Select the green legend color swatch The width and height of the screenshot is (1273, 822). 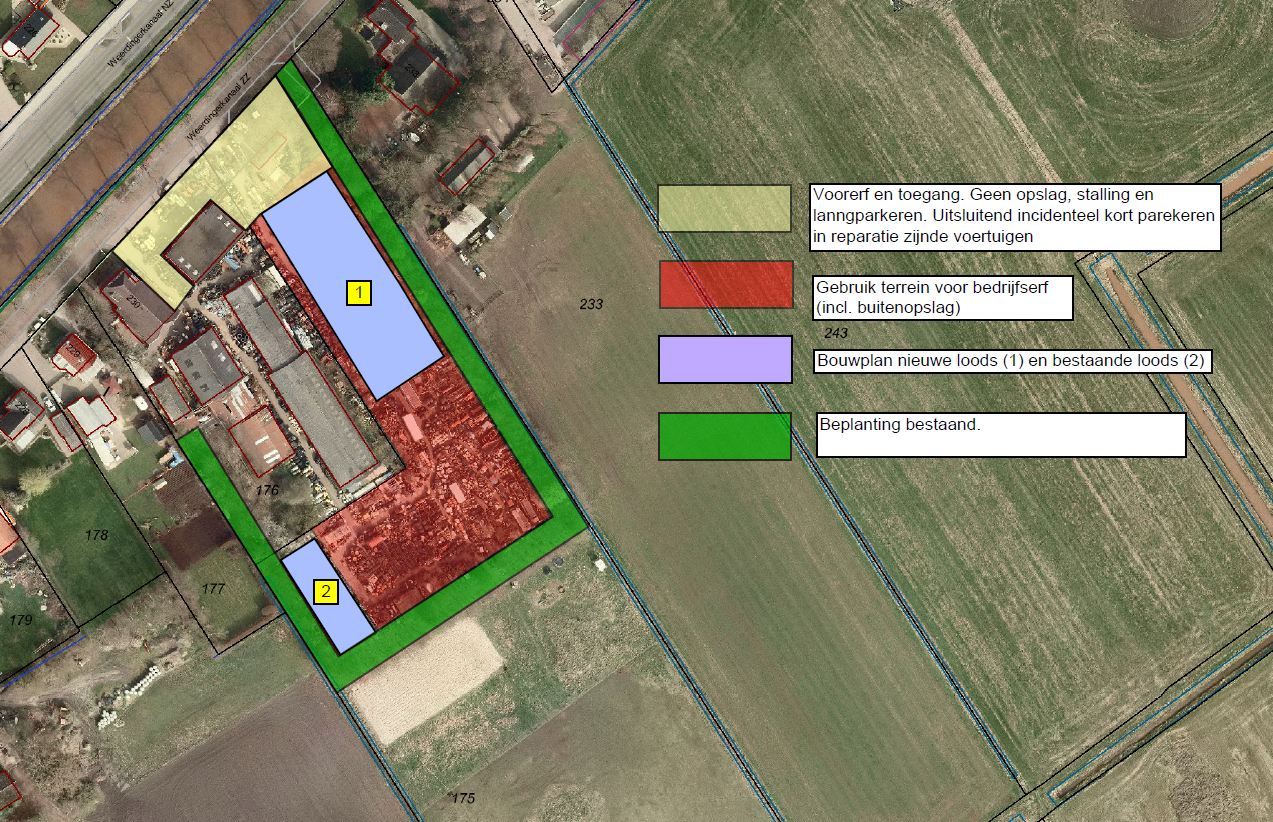point(724,436)
